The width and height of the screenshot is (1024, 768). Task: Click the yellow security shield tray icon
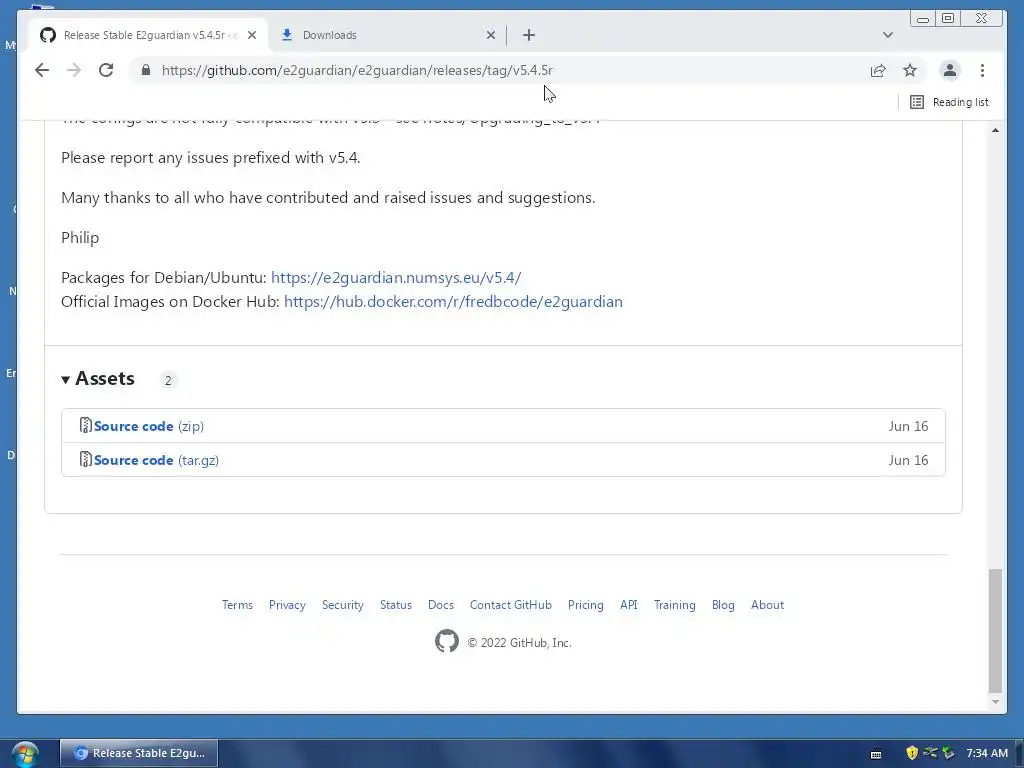point(912,753)
